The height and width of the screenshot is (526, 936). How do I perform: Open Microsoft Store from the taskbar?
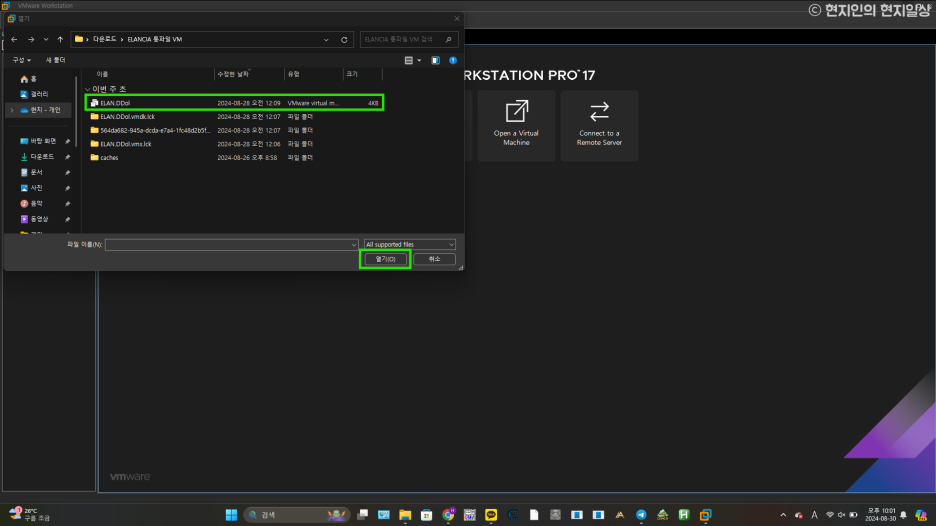coord(427,515)
